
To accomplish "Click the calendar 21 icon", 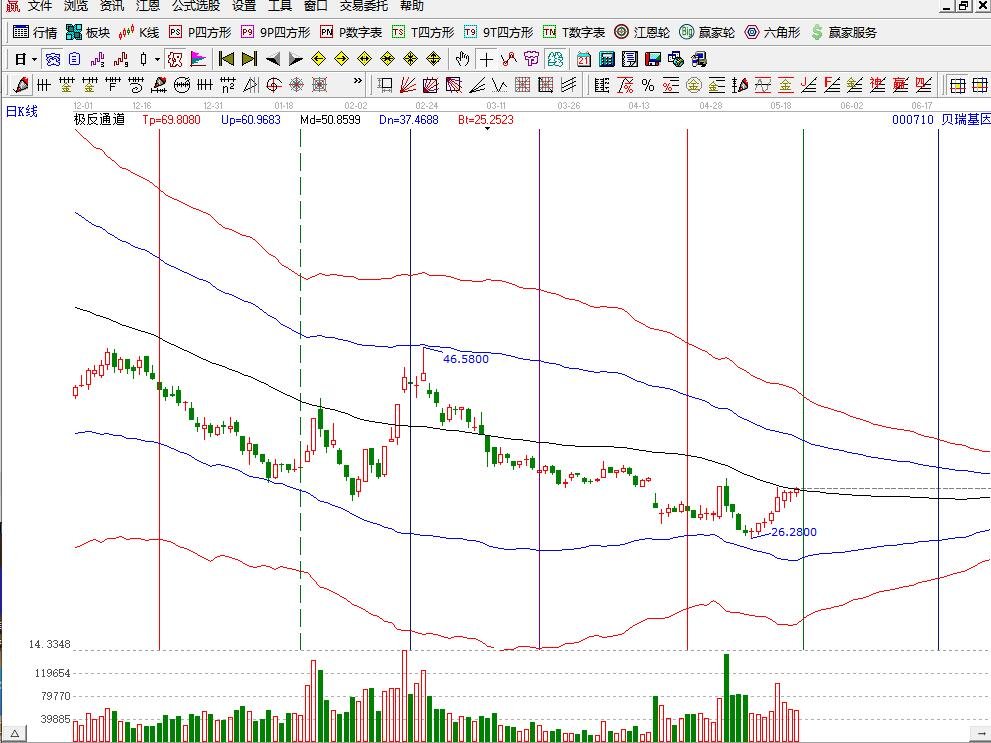I will pyautogui.click(x=583, y=59).
